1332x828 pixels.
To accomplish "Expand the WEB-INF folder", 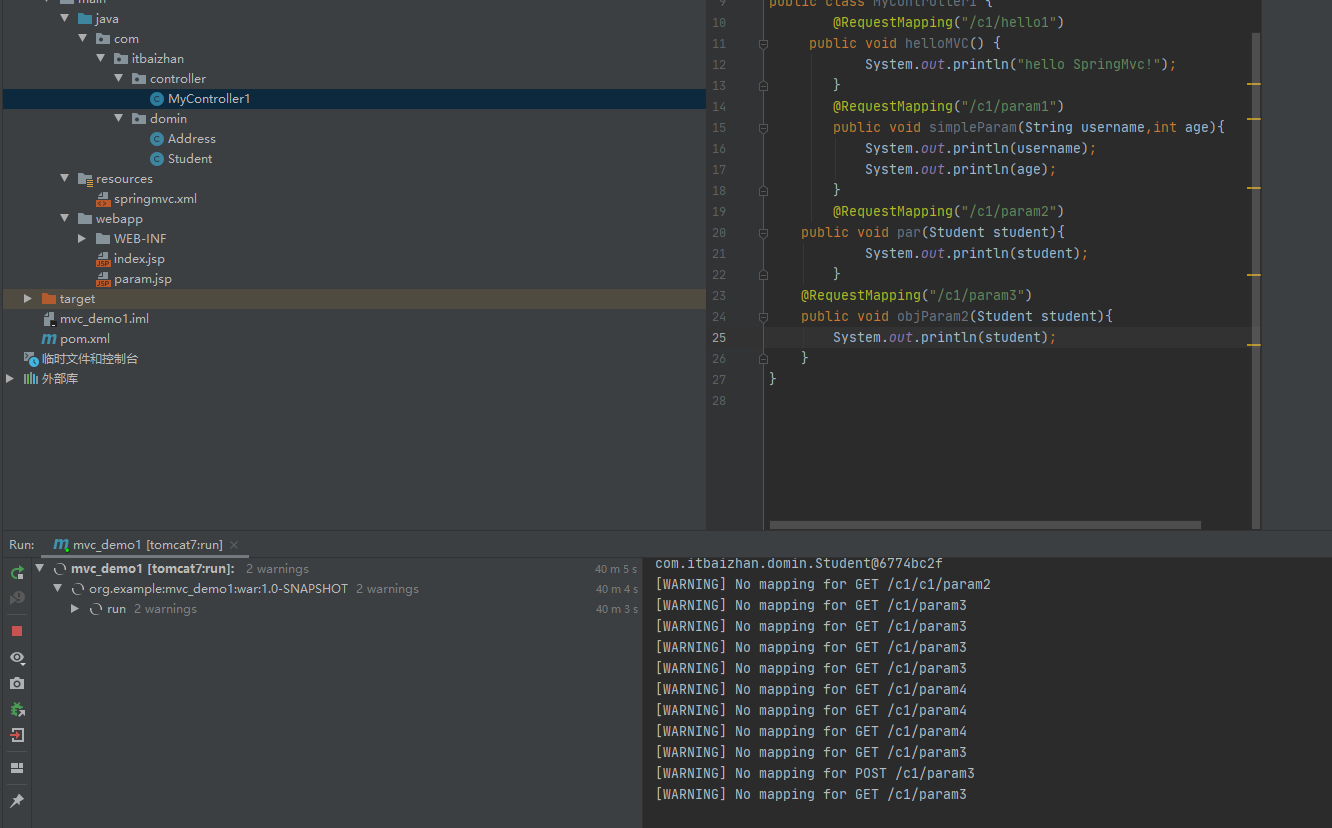I will (x=83, y=239).
